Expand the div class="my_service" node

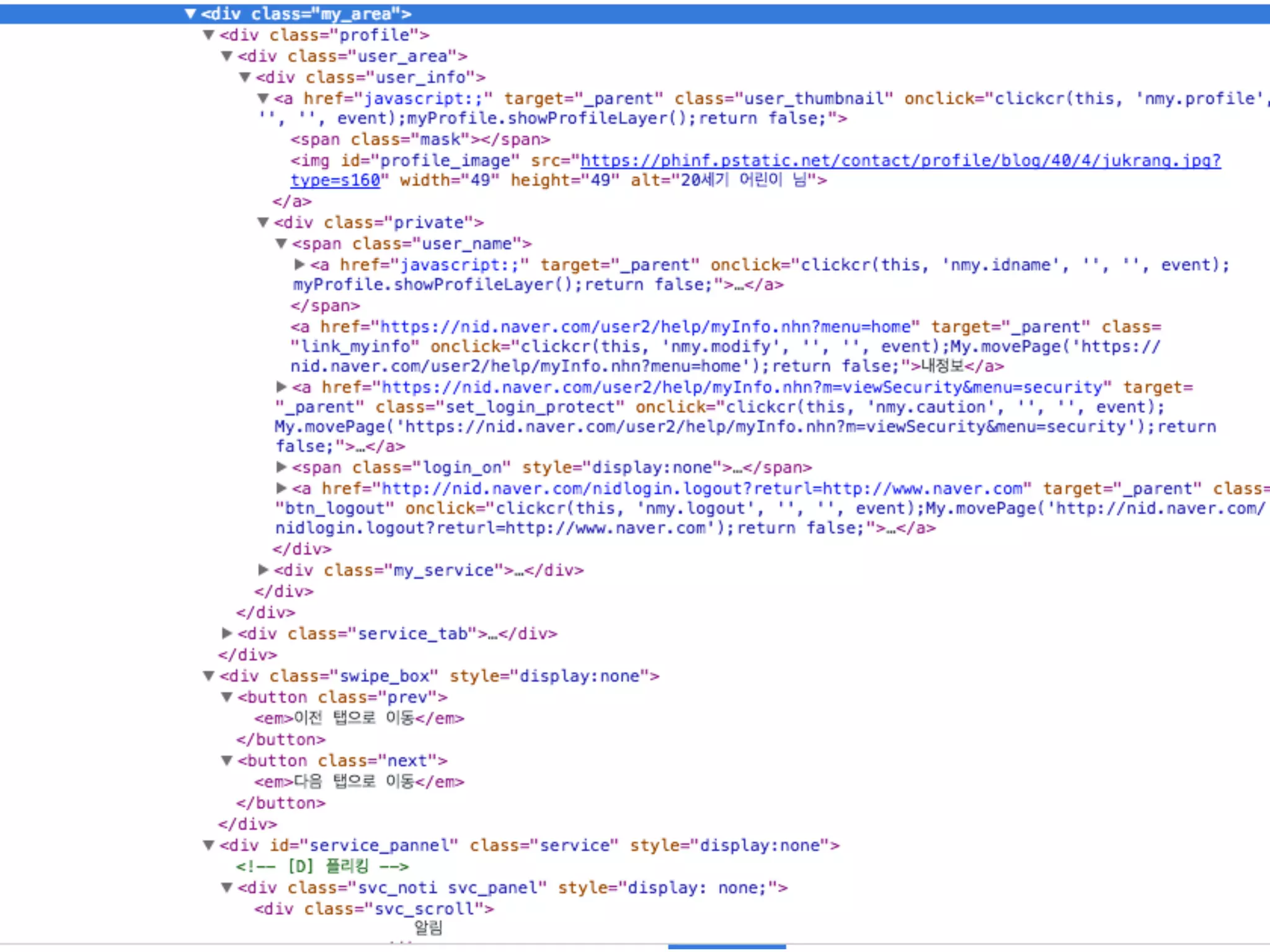[x=264, y=569]
